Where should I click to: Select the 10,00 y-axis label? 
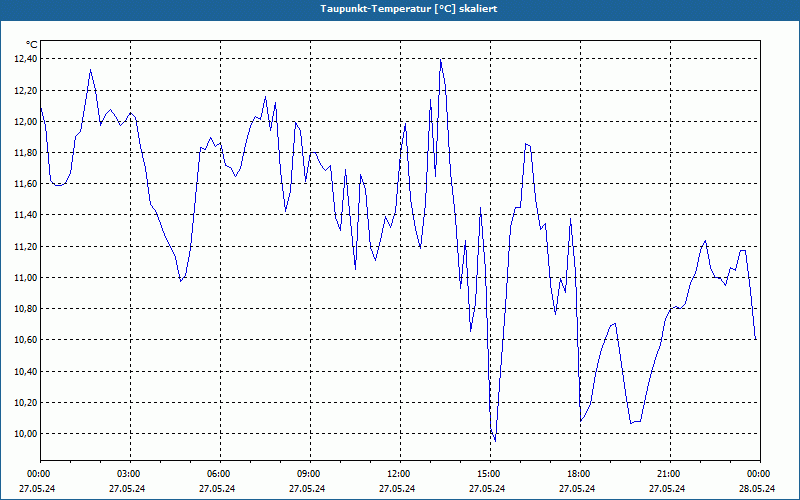point(26,434)
